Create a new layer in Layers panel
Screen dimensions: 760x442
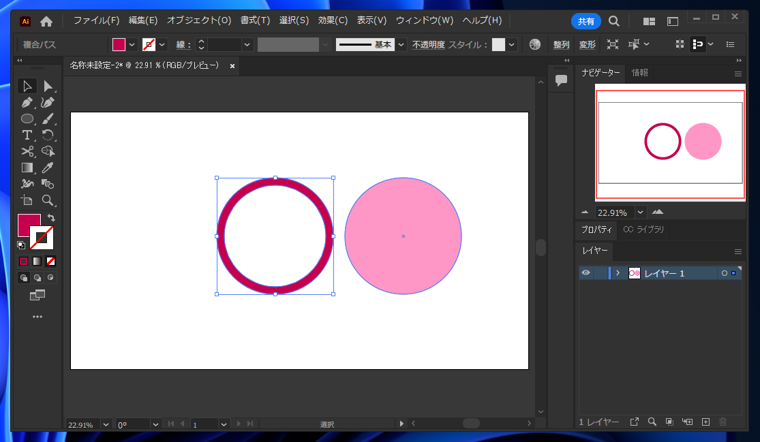point(705,423)
